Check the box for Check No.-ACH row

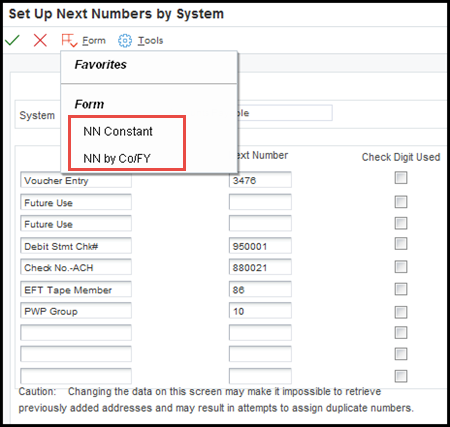click(x=401, y=267)
